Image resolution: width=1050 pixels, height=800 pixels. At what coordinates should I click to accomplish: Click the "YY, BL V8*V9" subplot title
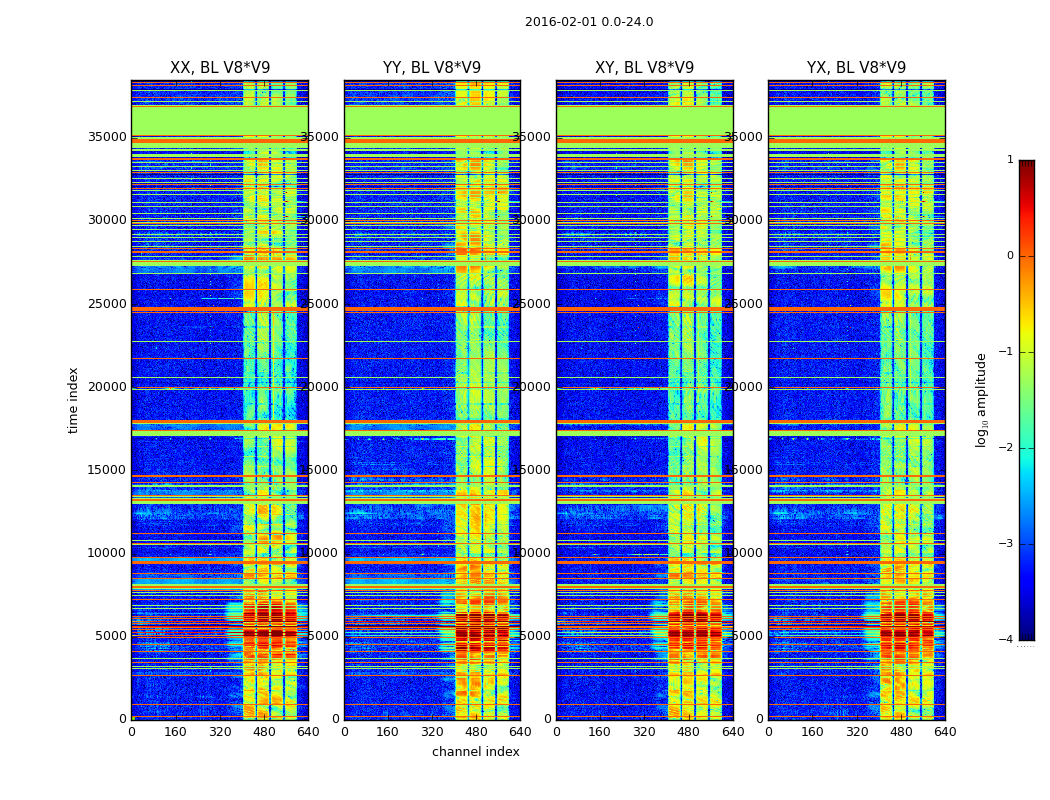(432, 68)
